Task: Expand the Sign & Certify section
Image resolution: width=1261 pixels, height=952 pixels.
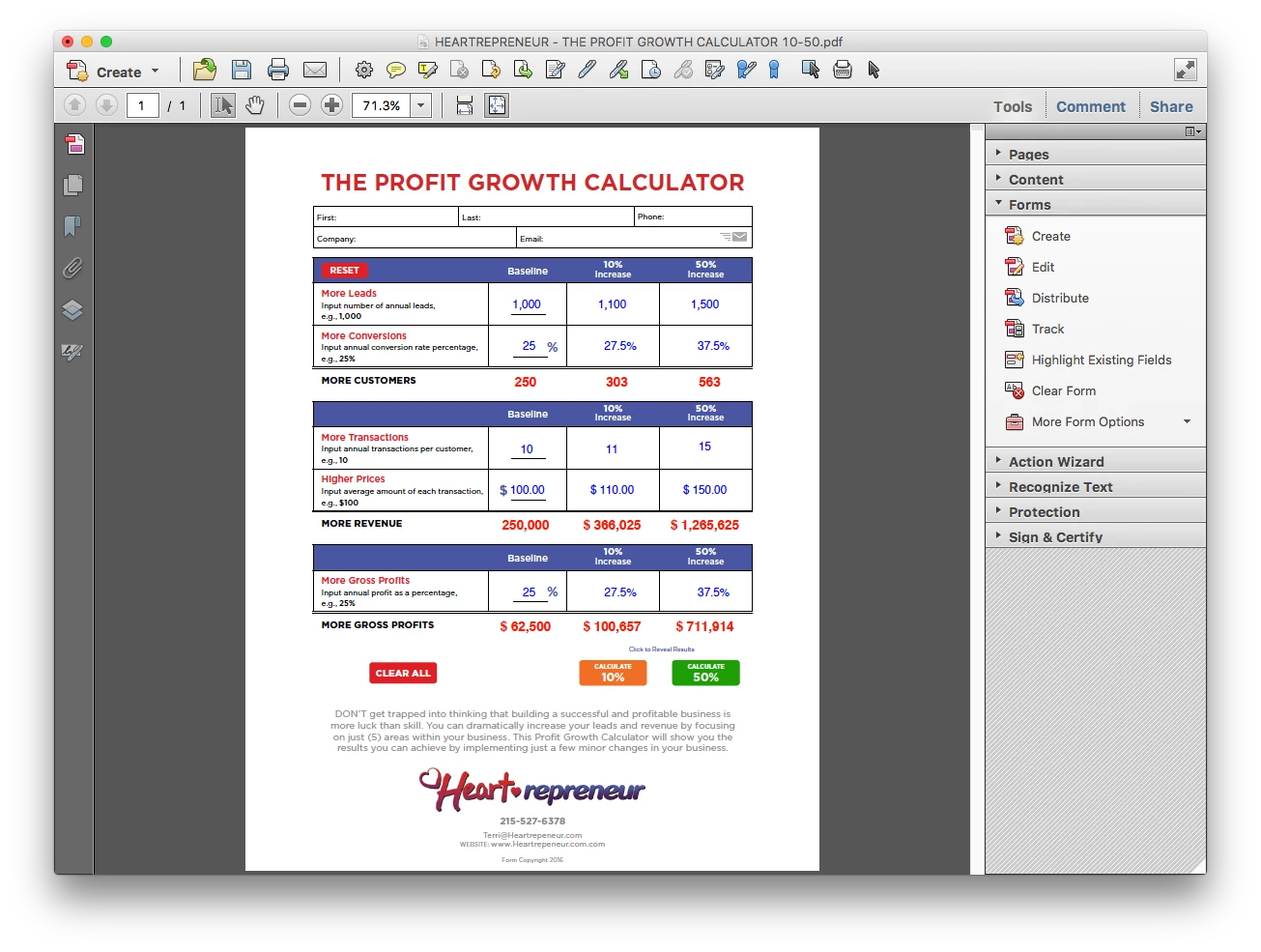Action: (1096, 536)
